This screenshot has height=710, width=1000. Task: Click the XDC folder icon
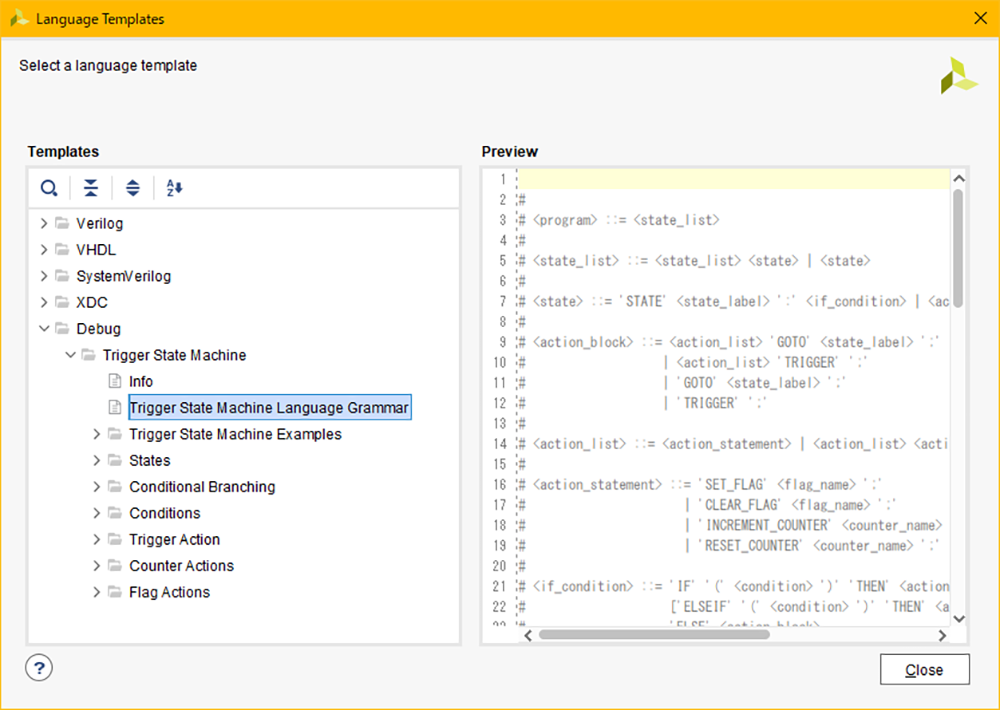click(62, 302)
